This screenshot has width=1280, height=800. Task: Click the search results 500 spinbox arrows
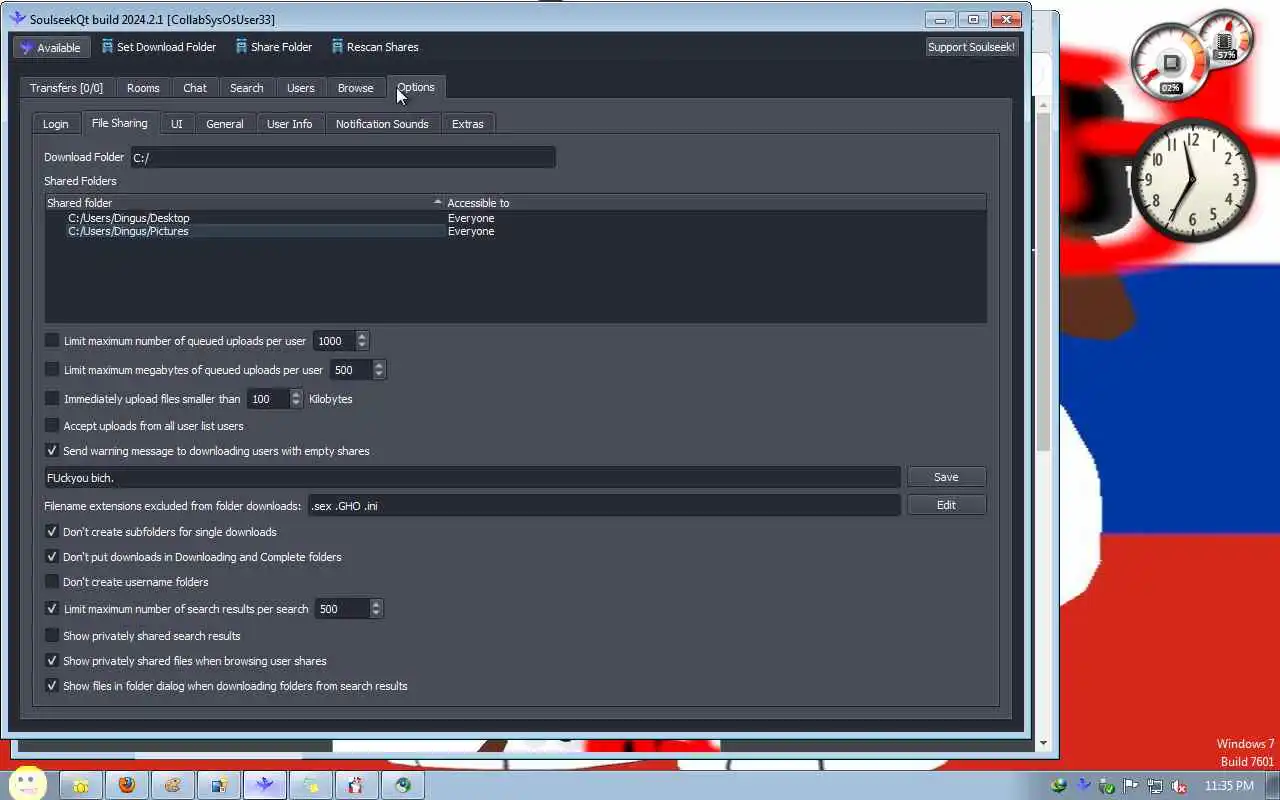pyautogui.click(x=376, y=609)
